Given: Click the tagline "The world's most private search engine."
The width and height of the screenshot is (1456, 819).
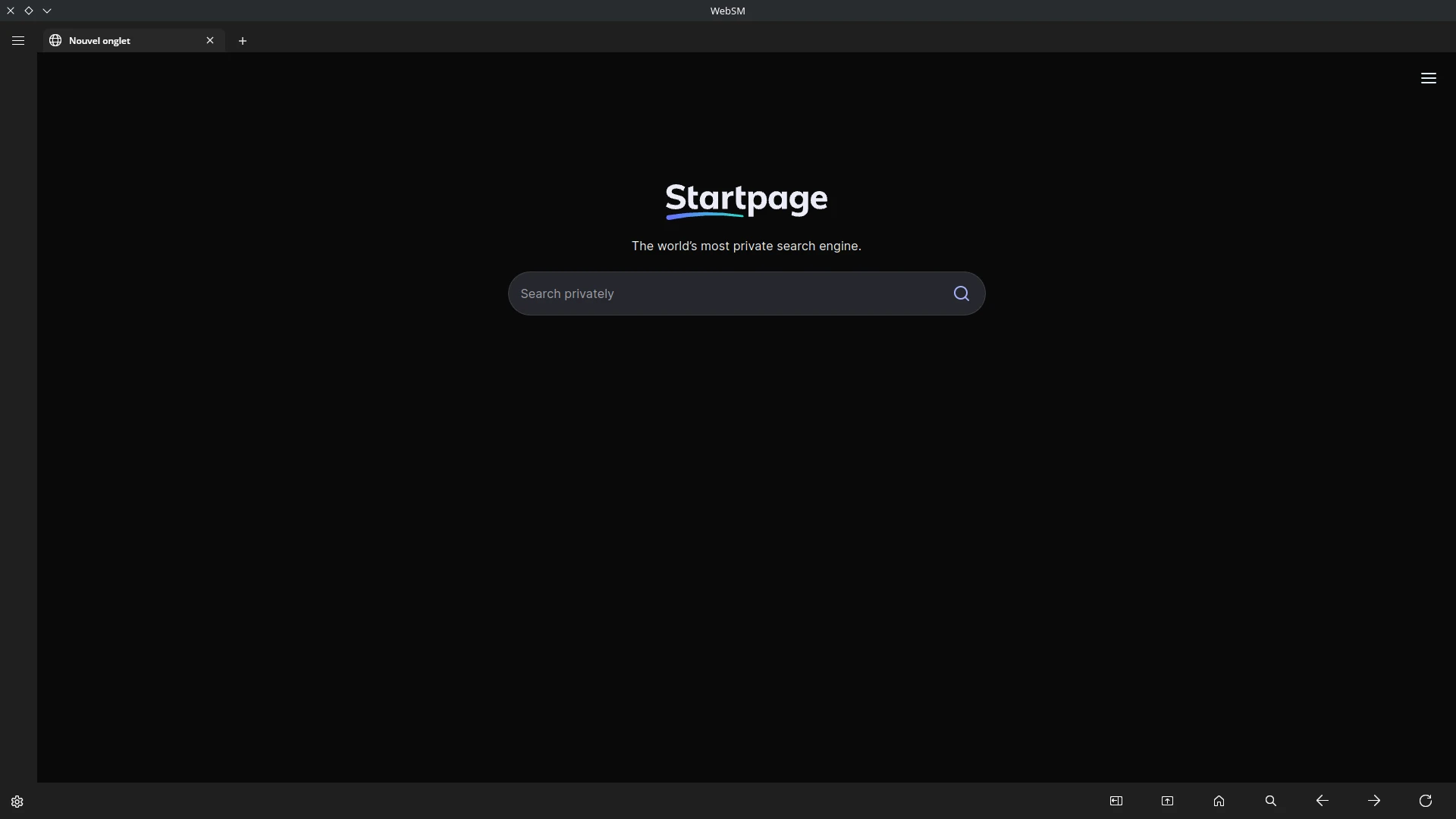Looking at the screenshot, I should tap(746, 246).
